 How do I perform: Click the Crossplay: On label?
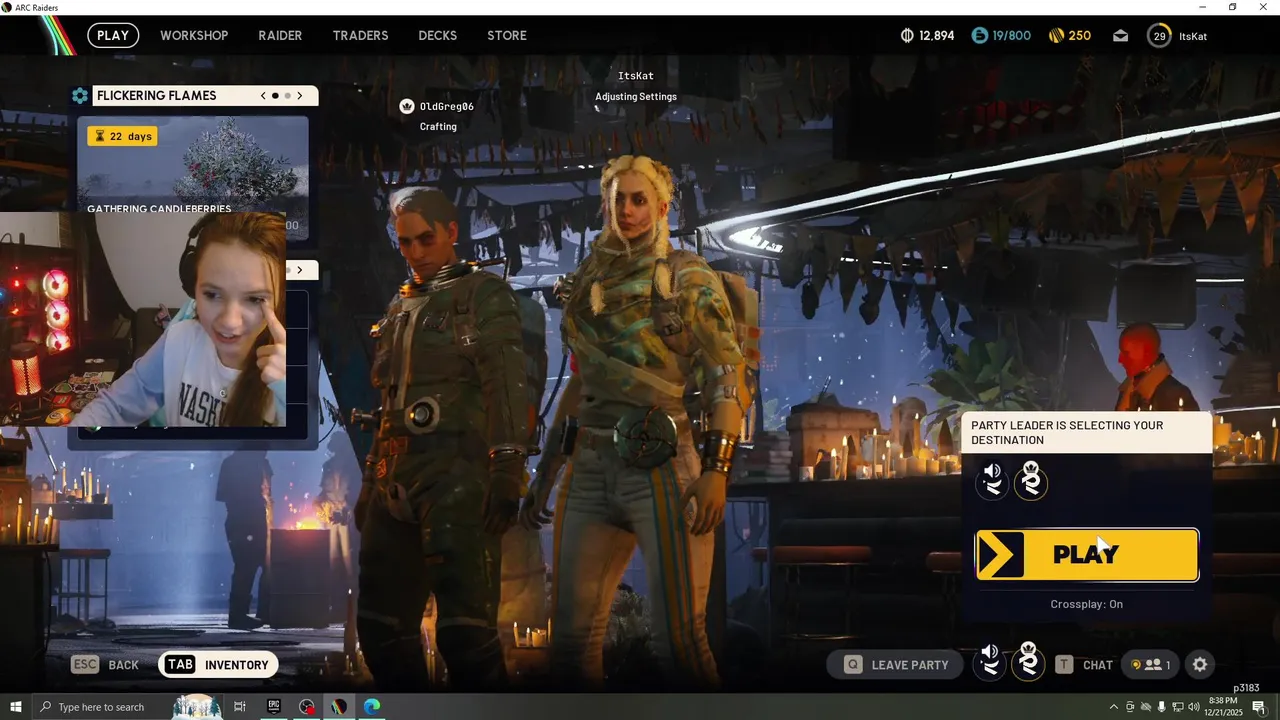(x=1087, y=604)
